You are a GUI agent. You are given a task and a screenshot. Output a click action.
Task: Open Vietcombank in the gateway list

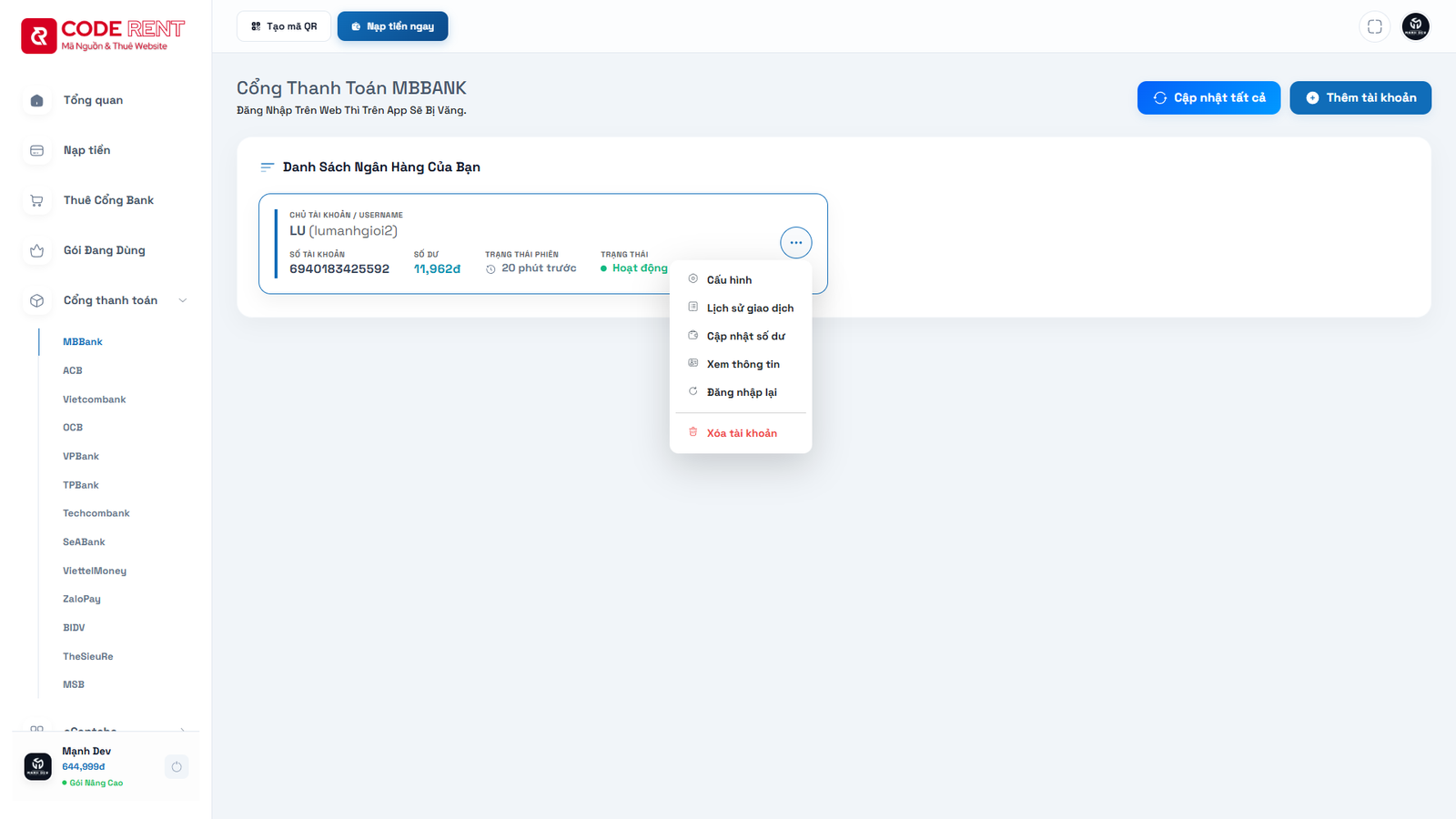(x=94, y=399)
